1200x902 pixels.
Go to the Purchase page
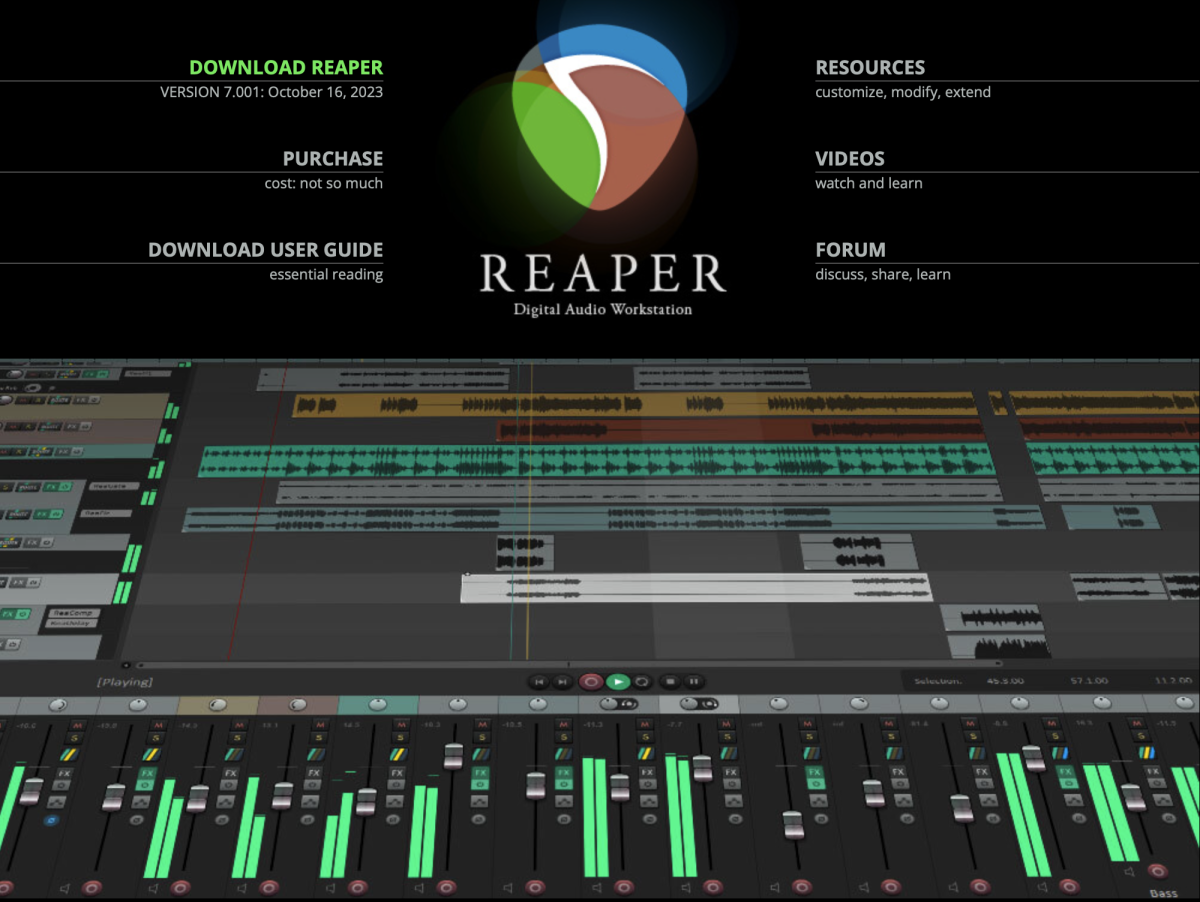click(x=333, y=159)
